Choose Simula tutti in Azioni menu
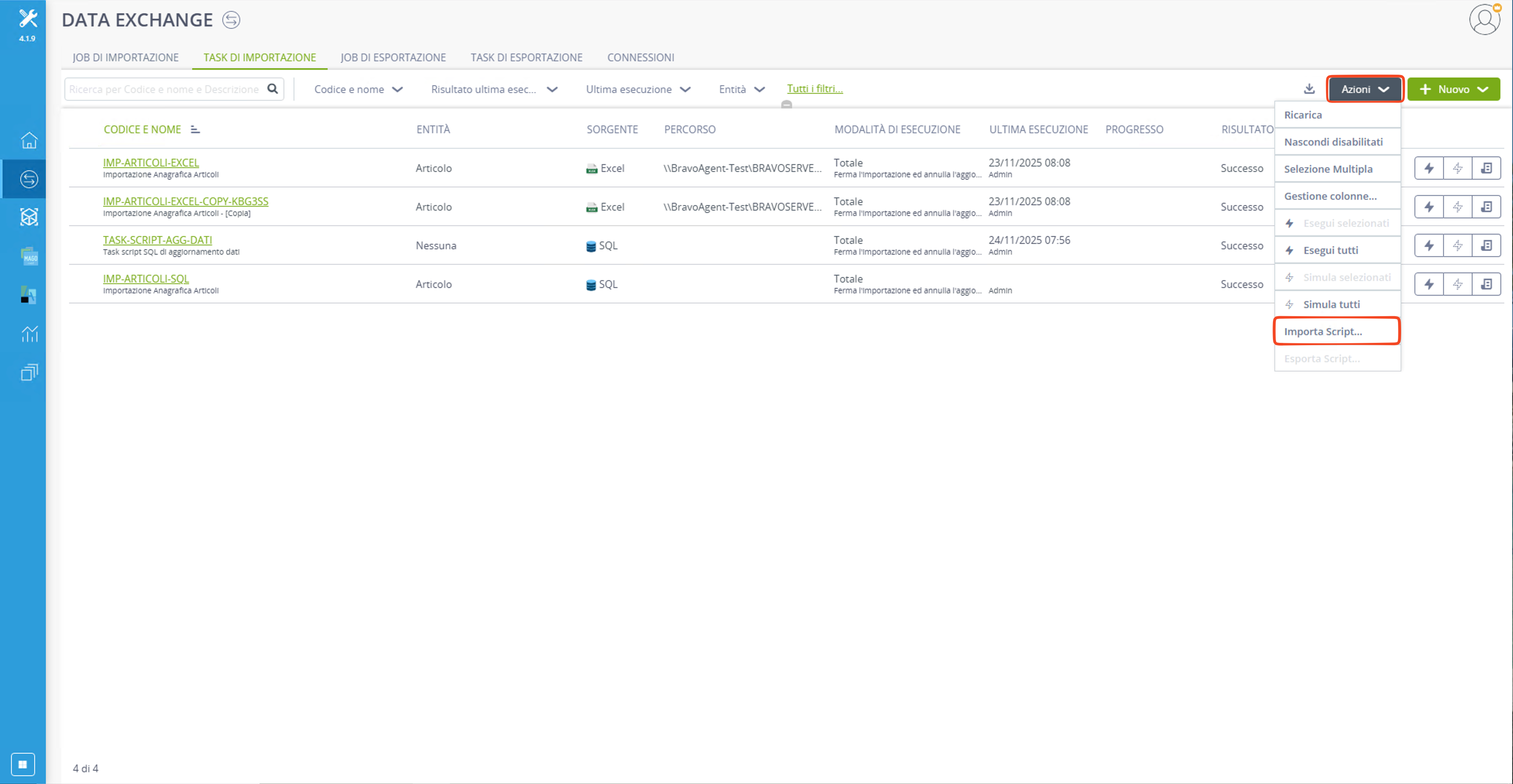Viewport: 1513px width, 784px height. point(1337,304)
